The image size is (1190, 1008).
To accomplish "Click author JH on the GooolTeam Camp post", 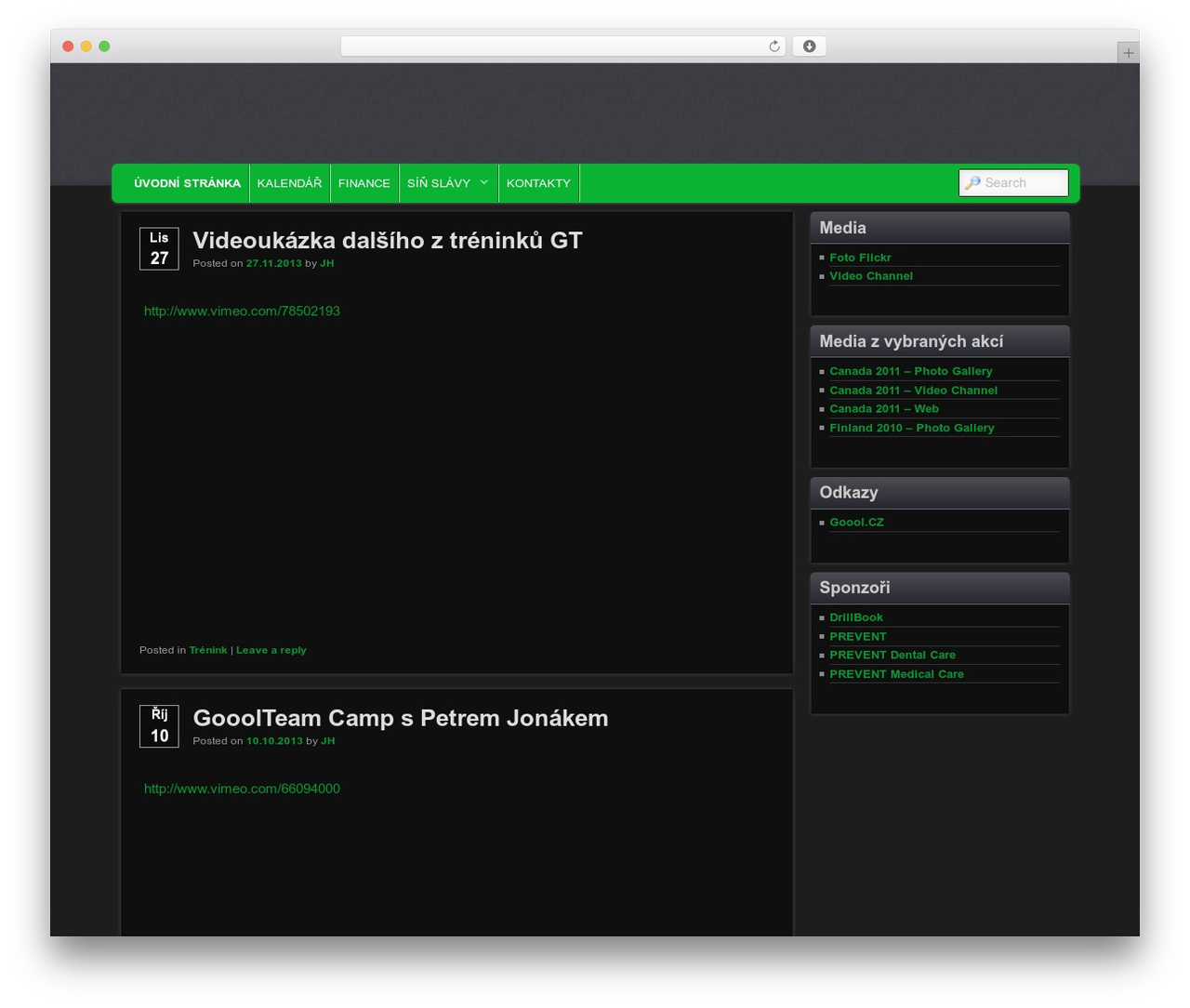I will pos(327,741).
